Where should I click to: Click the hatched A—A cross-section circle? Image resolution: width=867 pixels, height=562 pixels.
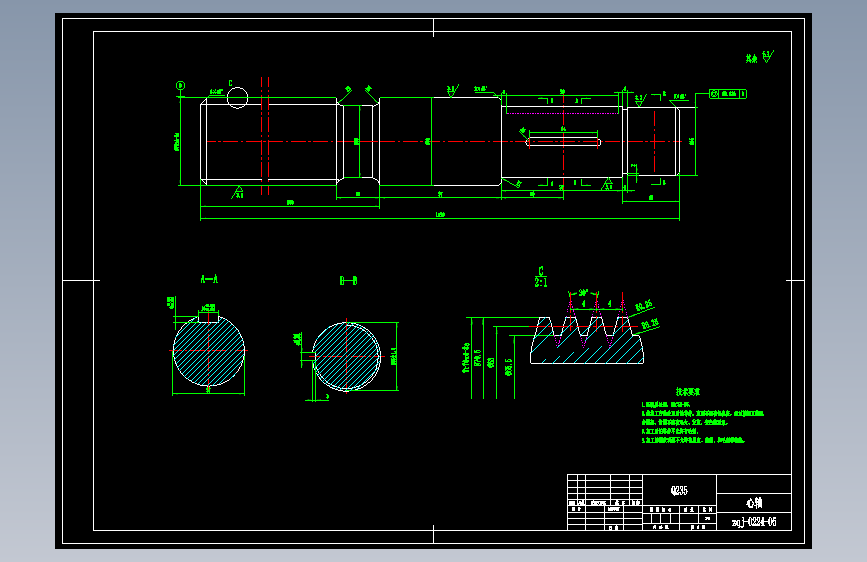click(x=209, y=350)
